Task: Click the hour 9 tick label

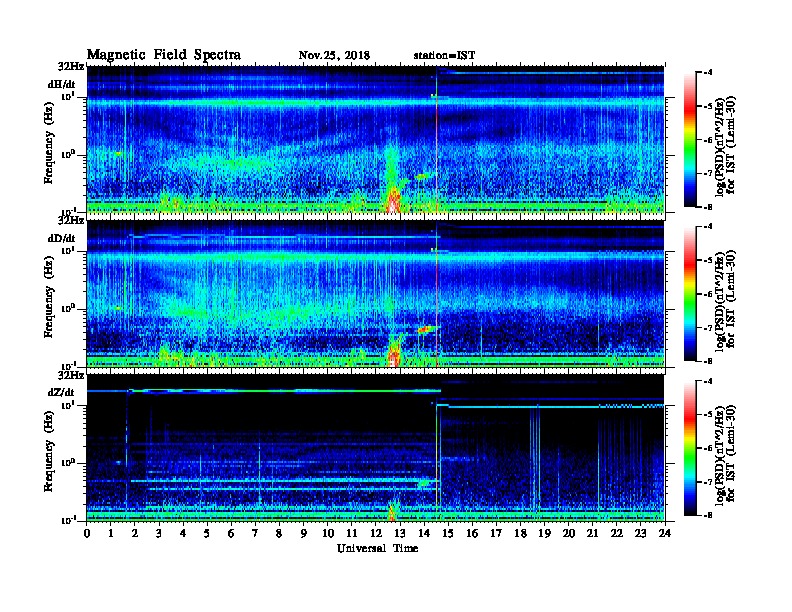Action: (x=304, y=534)
